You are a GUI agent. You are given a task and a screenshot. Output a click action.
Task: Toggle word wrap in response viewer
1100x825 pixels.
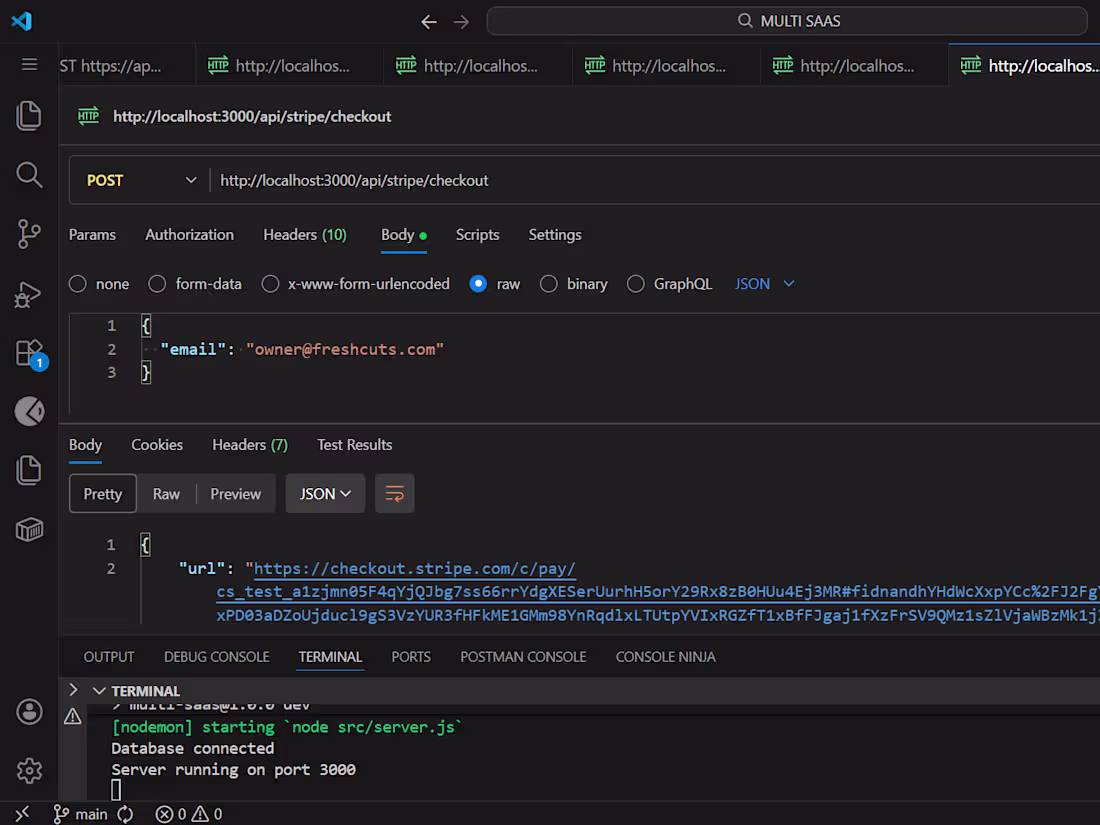click(x=394, y=494)
